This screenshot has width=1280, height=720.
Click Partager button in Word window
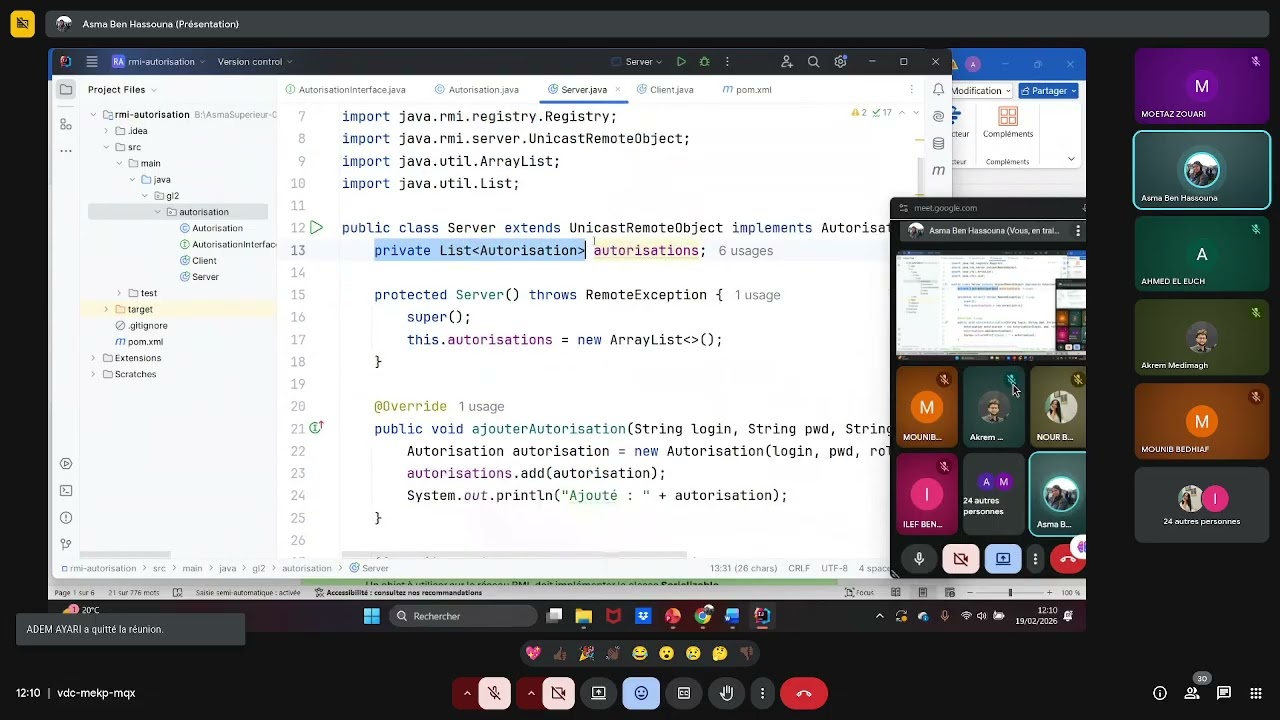pyautogui.click(x=1048, y=90)
